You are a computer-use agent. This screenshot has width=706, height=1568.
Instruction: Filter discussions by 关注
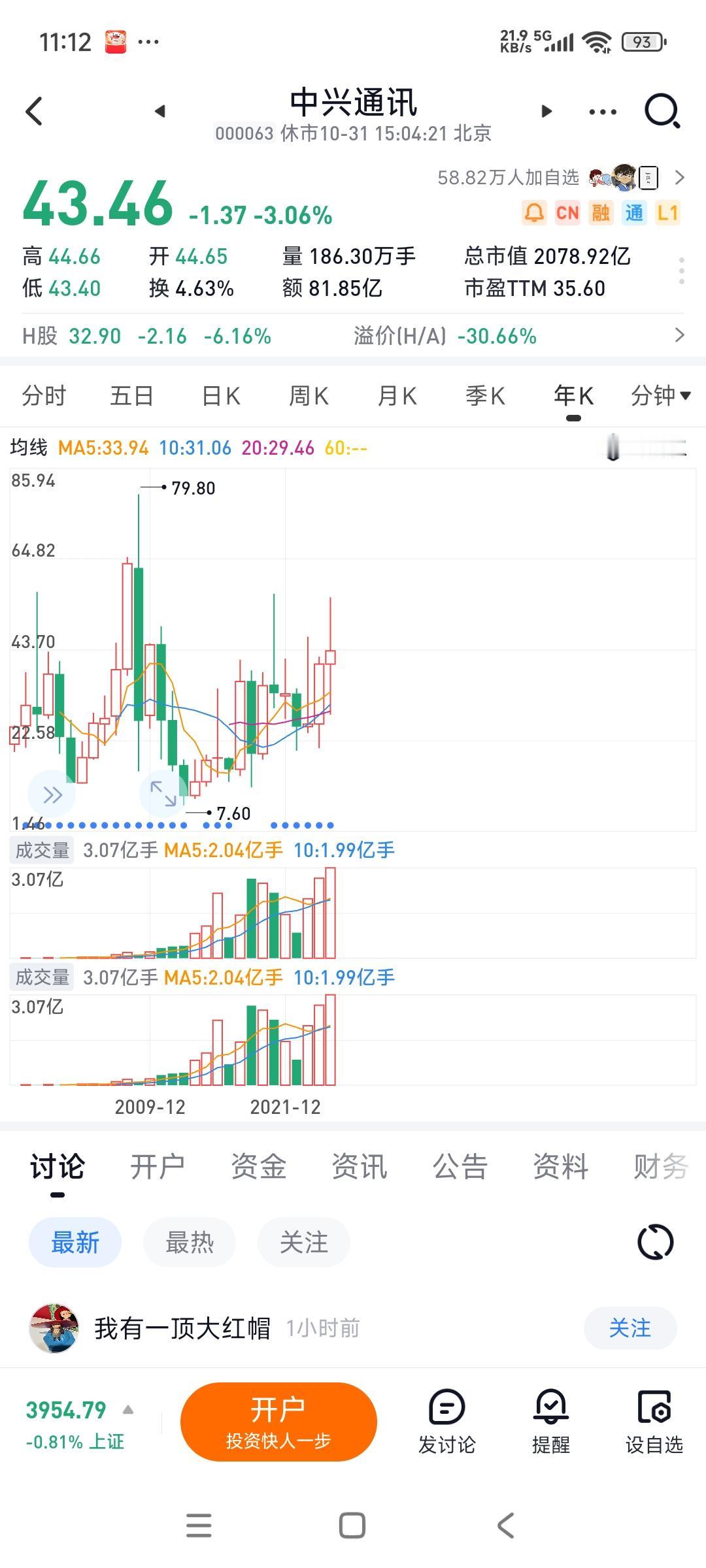click(x=303, y=1243)
